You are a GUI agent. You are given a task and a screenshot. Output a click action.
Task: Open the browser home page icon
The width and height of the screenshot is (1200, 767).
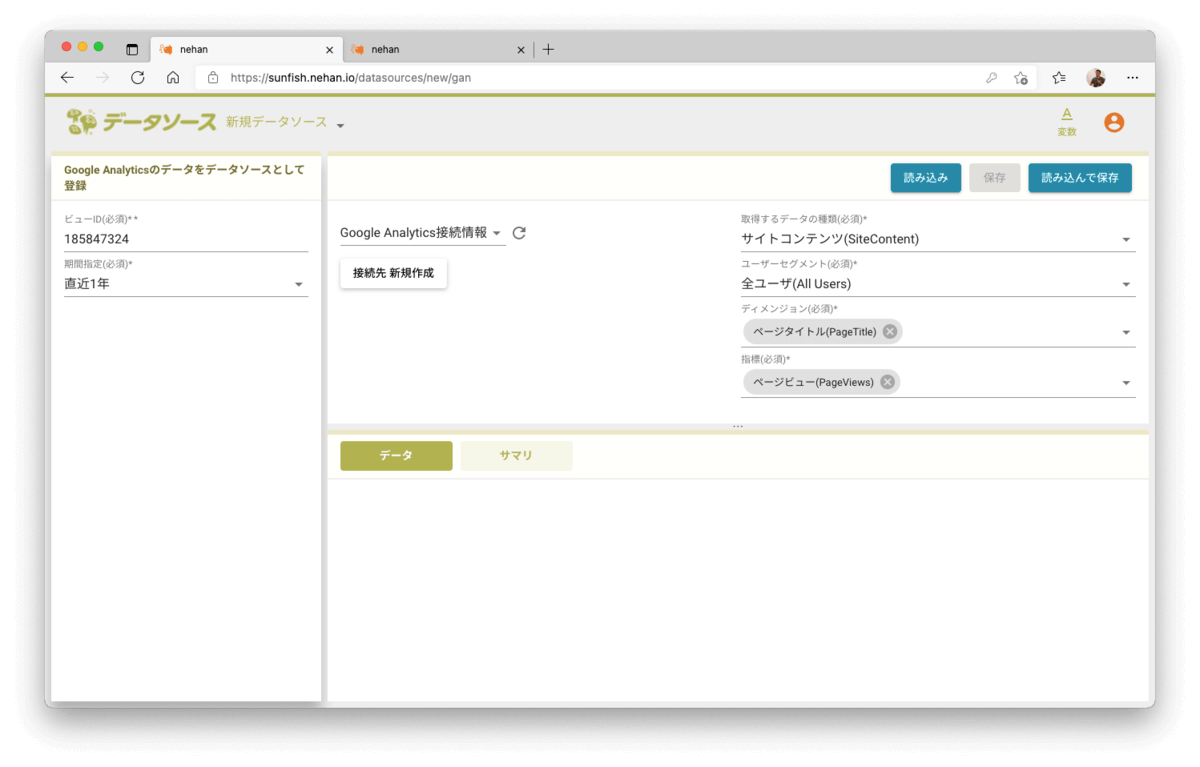(173, 77)
